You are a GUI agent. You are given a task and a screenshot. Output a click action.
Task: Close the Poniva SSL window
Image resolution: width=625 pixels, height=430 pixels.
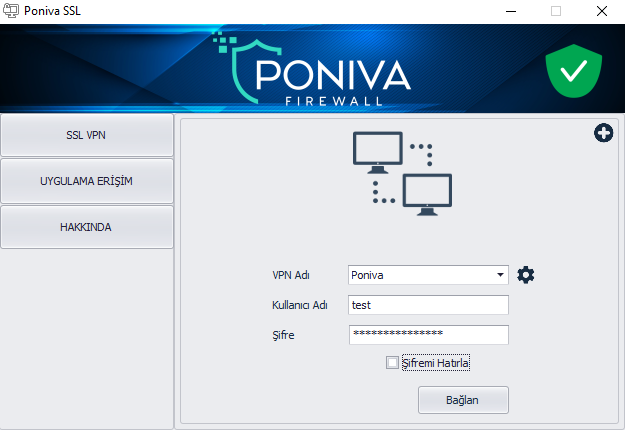click(602, 11)
